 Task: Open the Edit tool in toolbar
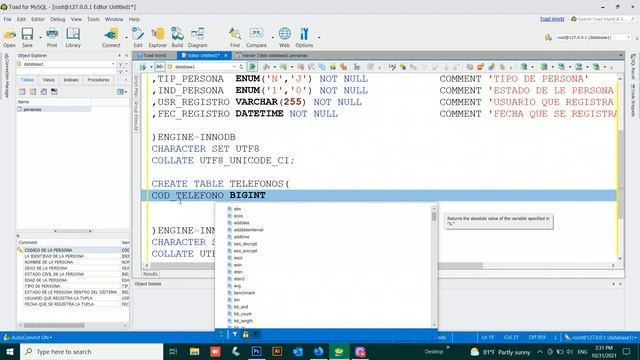[x=138, y=38]
